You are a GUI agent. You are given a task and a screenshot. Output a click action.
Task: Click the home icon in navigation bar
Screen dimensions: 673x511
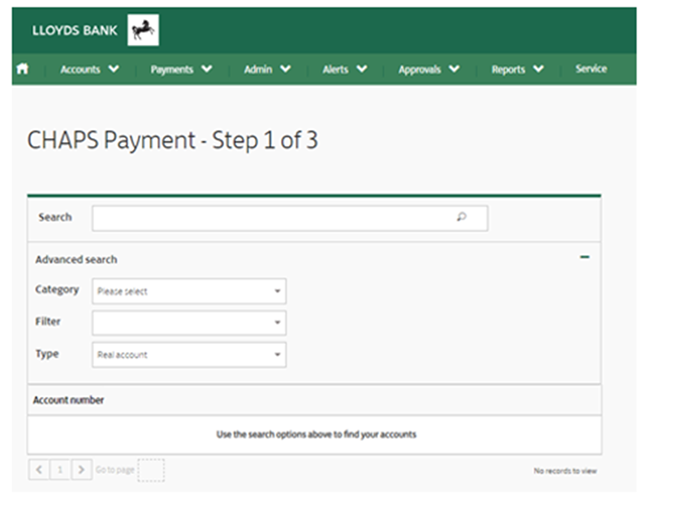point(23,69)
